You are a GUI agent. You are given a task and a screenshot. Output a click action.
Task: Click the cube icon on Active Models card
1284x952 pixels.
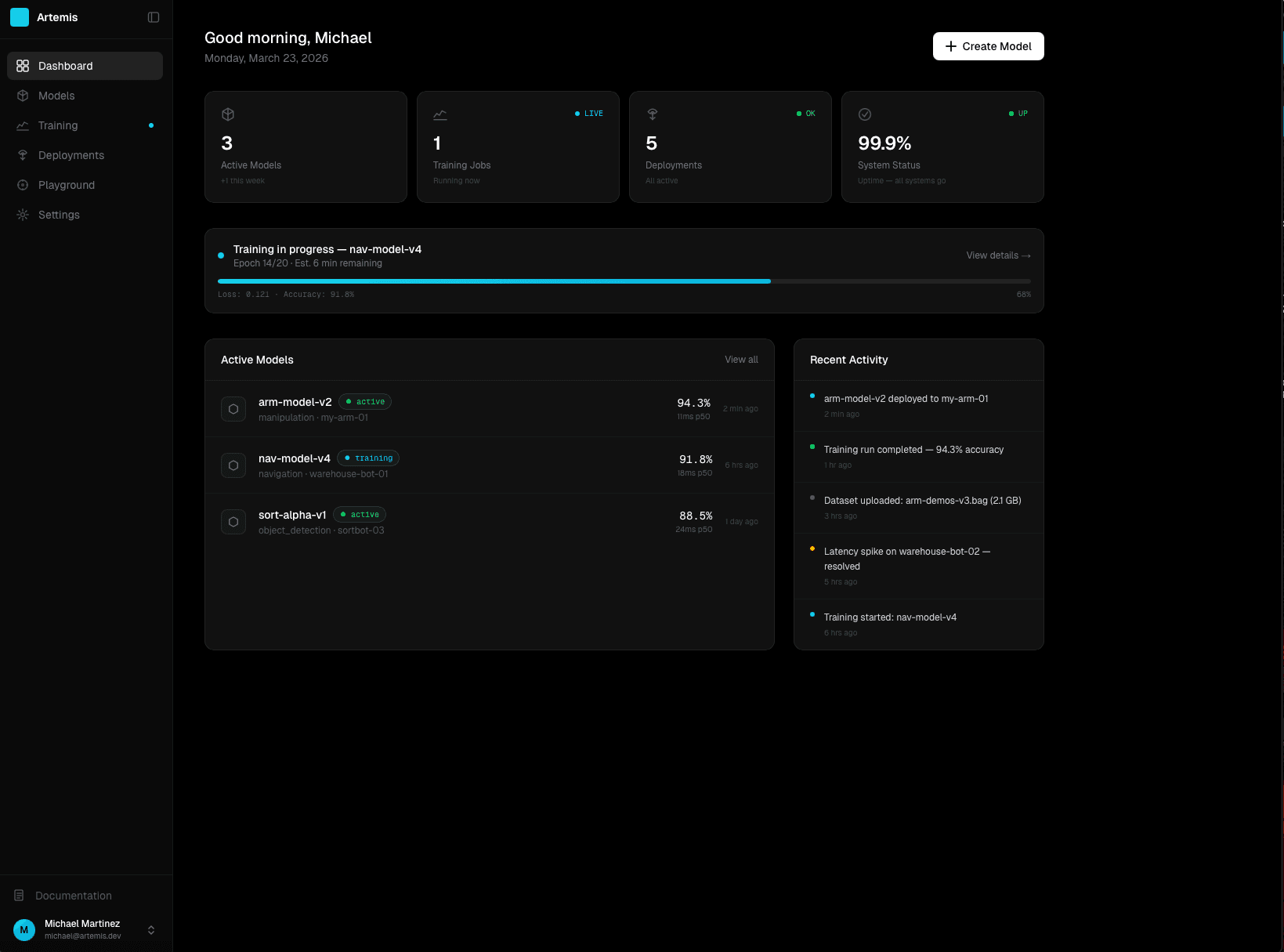click(227, 114)
